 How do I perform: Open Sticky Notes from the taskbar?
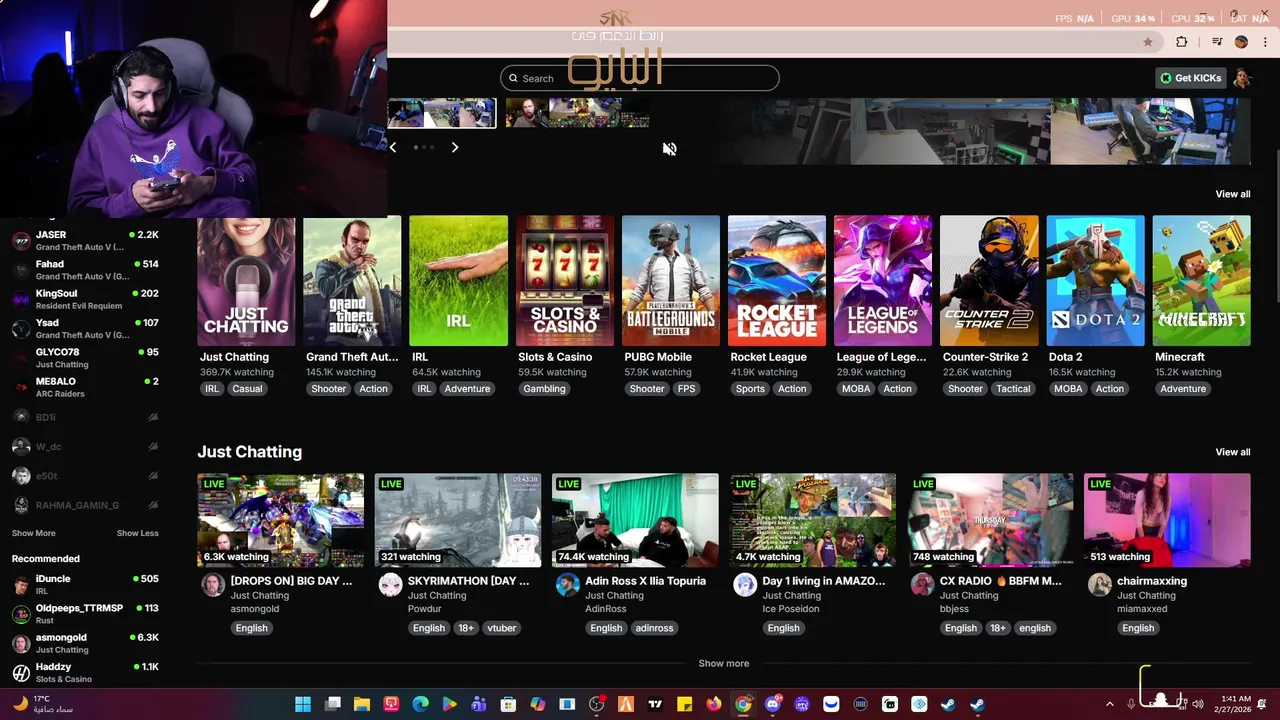point(684,704)
